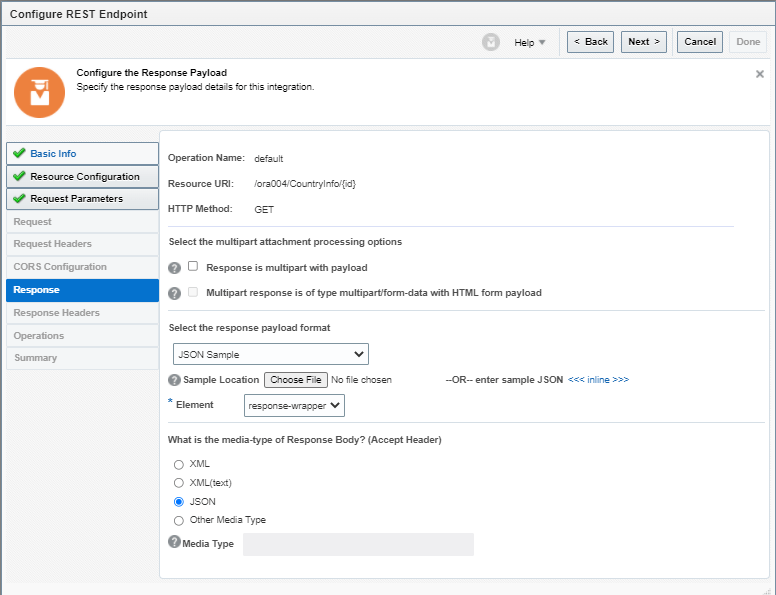Expand the response-wrapper Element dropdown
Viewport: 776px width, 595px height.
(294, 405)
